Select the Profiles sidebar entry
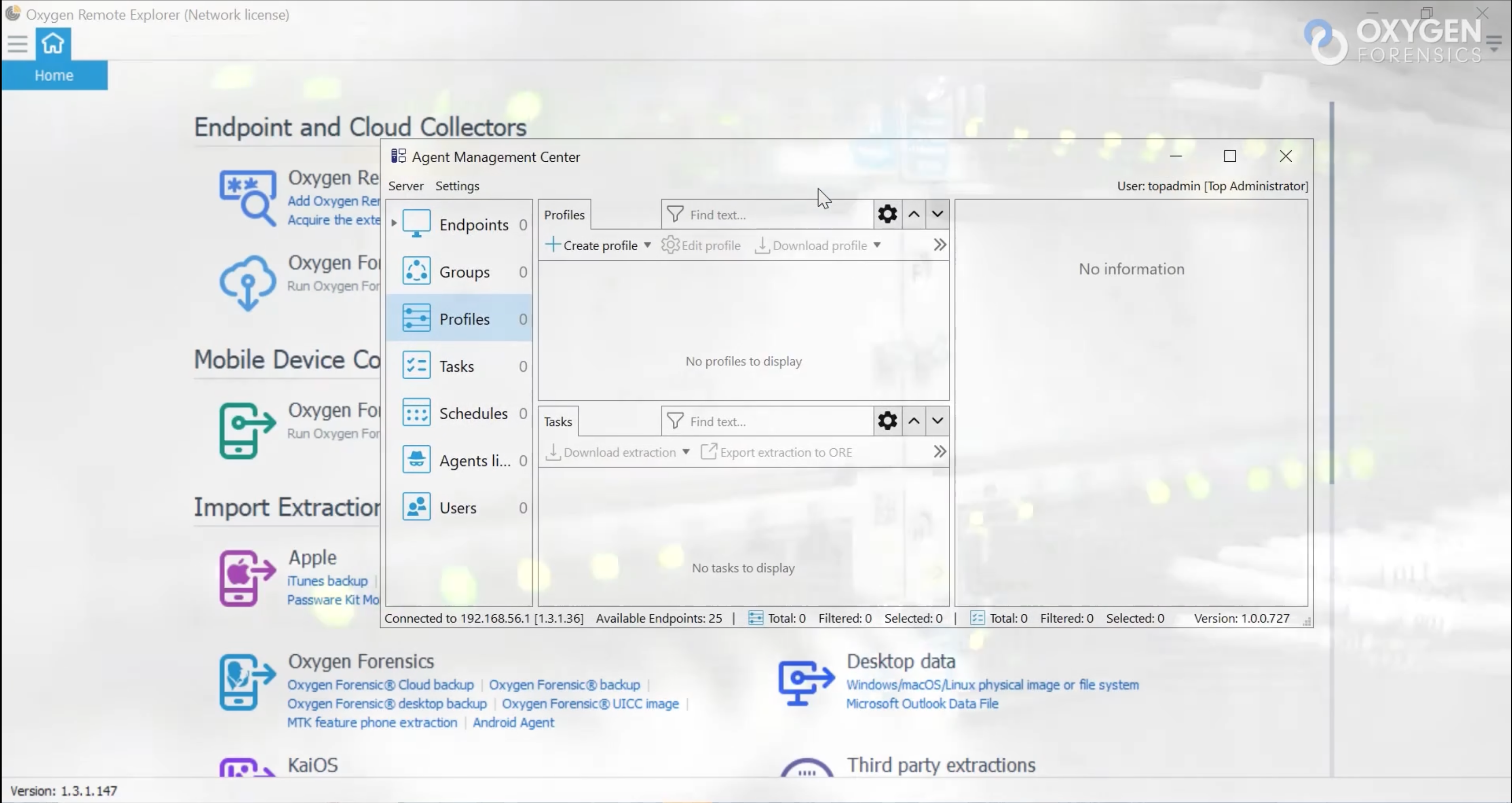1512x803 pixels. 459,318
